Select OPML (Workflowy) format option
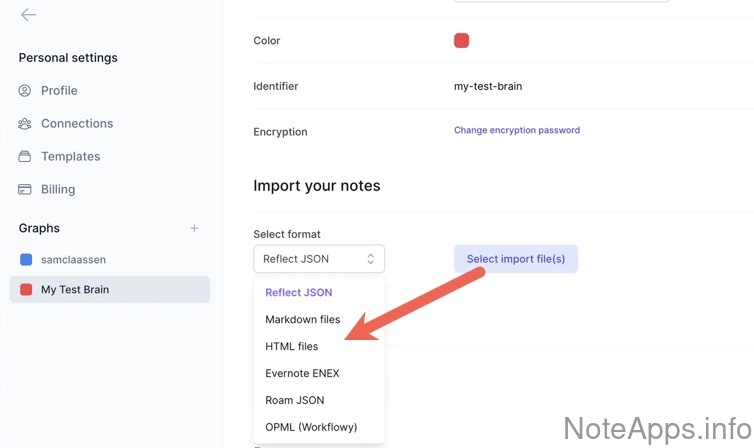This screenshot has height=448, width=754. click(x=311, y=428)
